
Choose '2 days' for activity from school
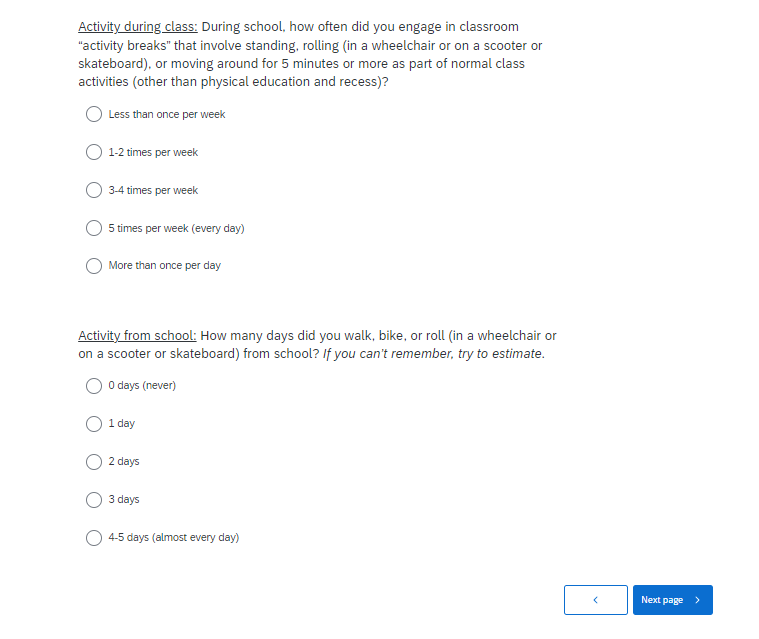94,462
